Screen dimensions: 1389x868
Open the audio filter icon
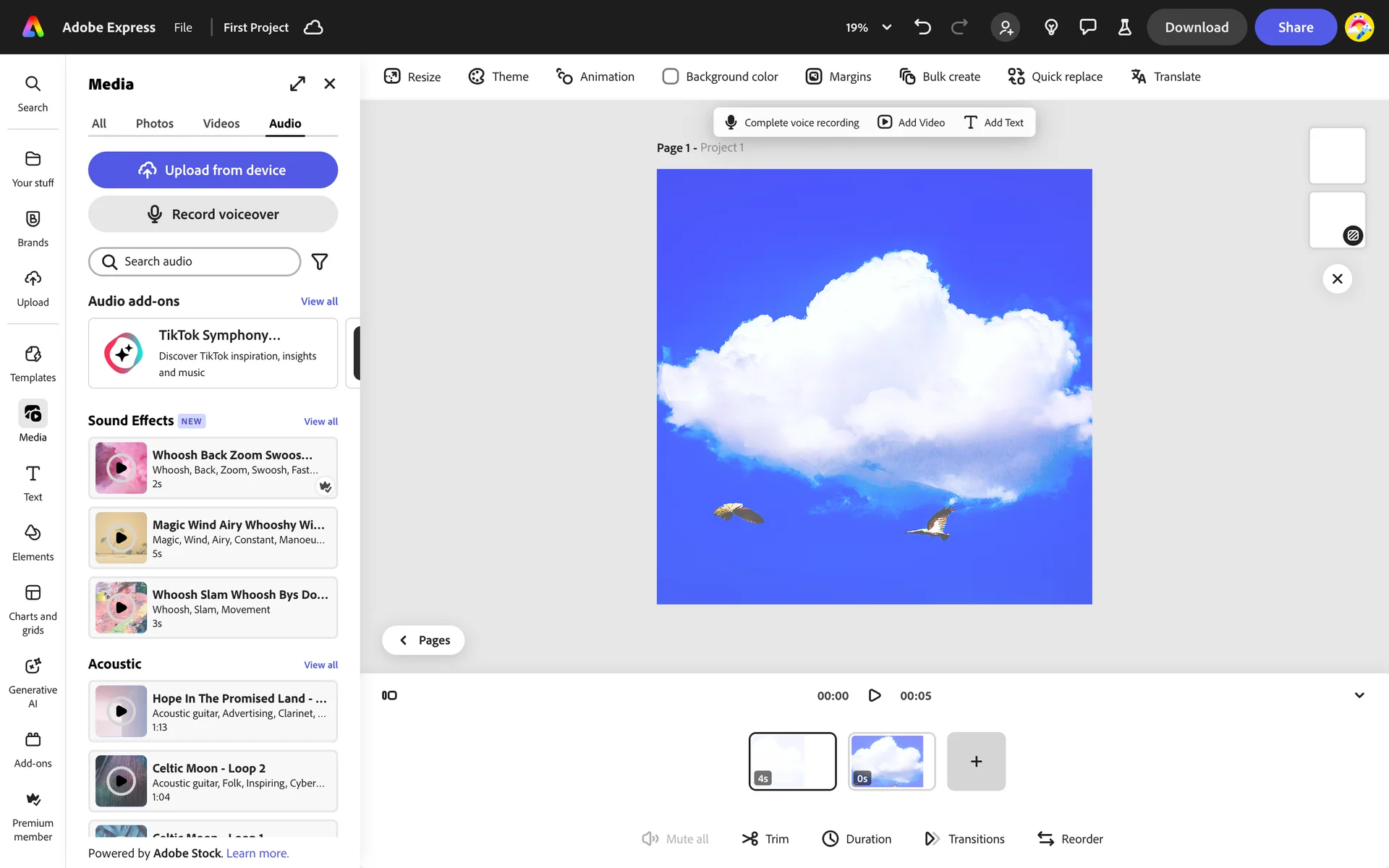(319, 262)
